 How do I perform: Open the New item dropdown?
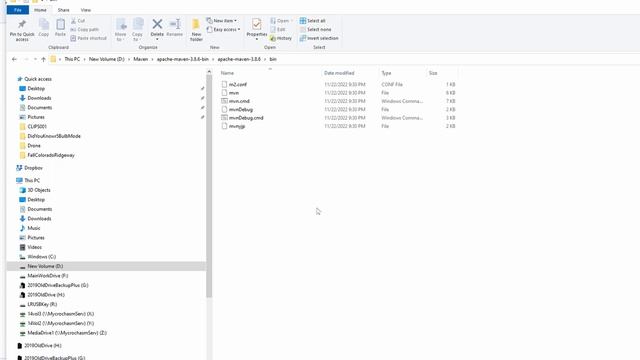[222, 21]
